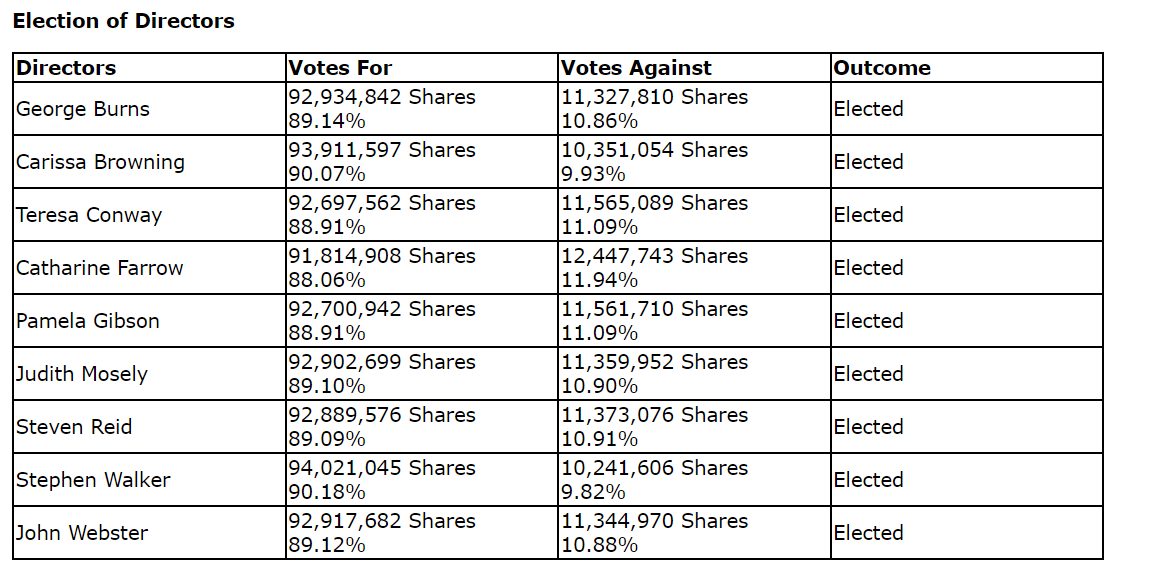Select the Catharine Farrow name cell
Image resolution: width=1149 pixels, height=568 pixels.
100,268
